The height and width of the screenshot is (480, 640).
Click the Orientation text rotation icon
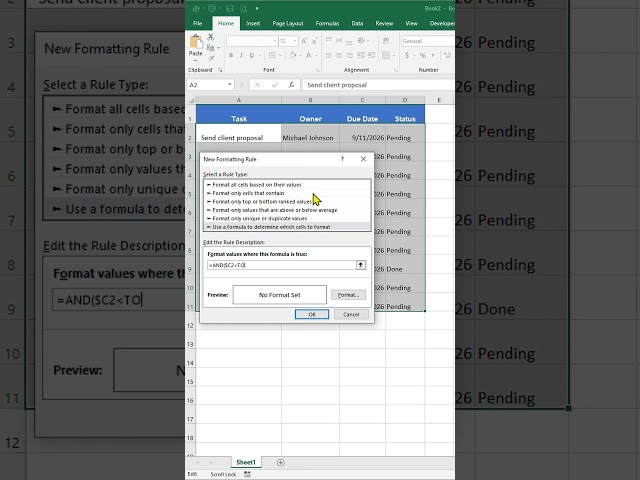pyautogui.click(x=361, y=41)
